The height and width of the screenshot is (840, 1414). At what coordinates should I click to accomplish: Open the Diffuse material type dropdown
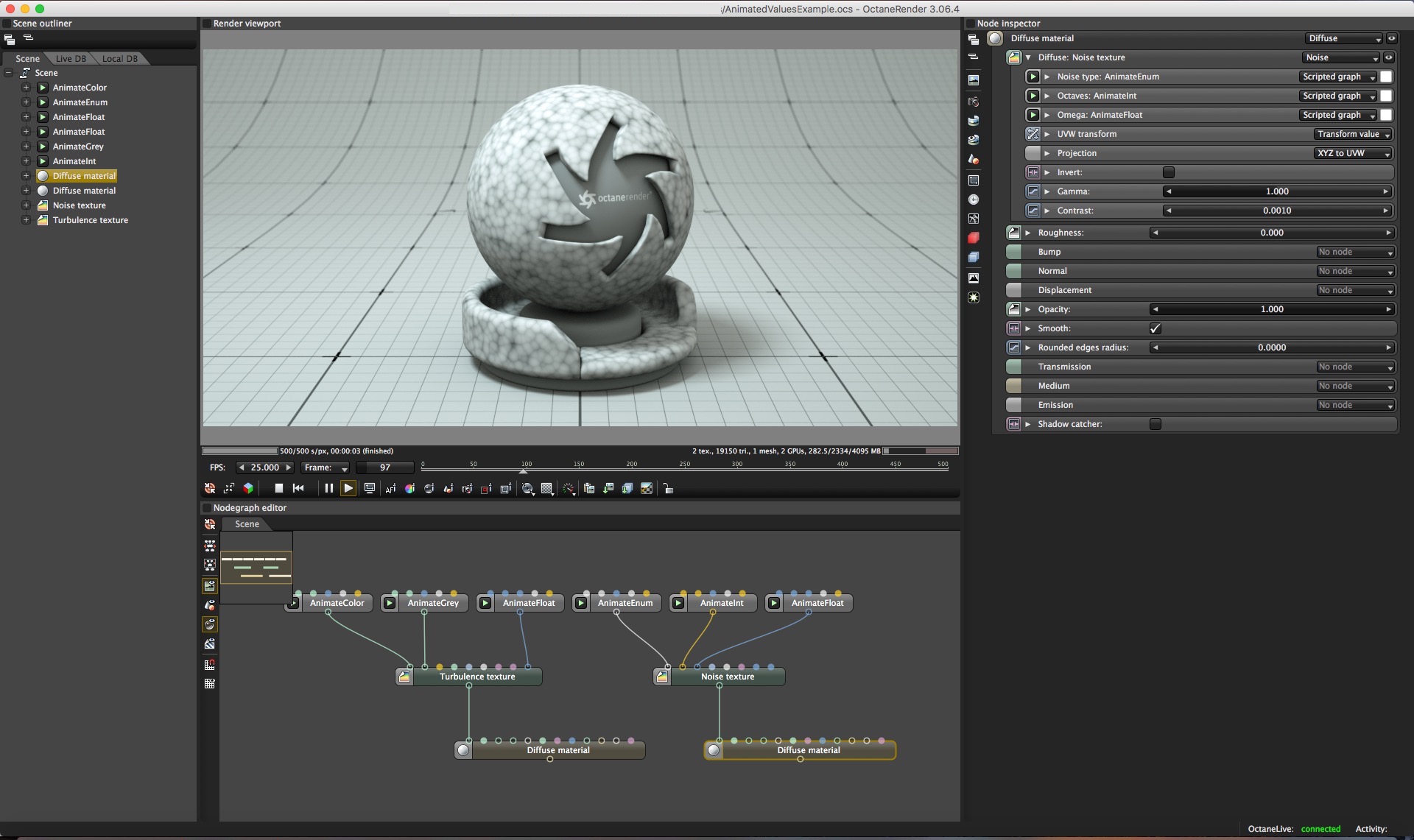[x=1344, y=38]
